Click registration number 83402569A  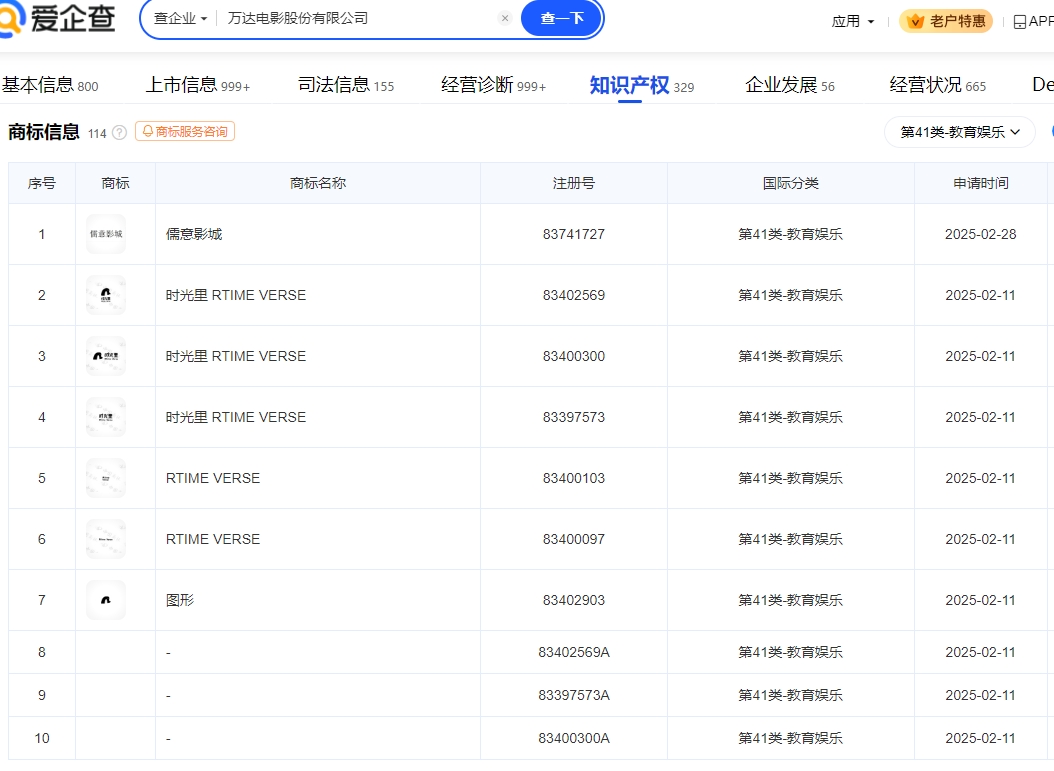point(573,652)
